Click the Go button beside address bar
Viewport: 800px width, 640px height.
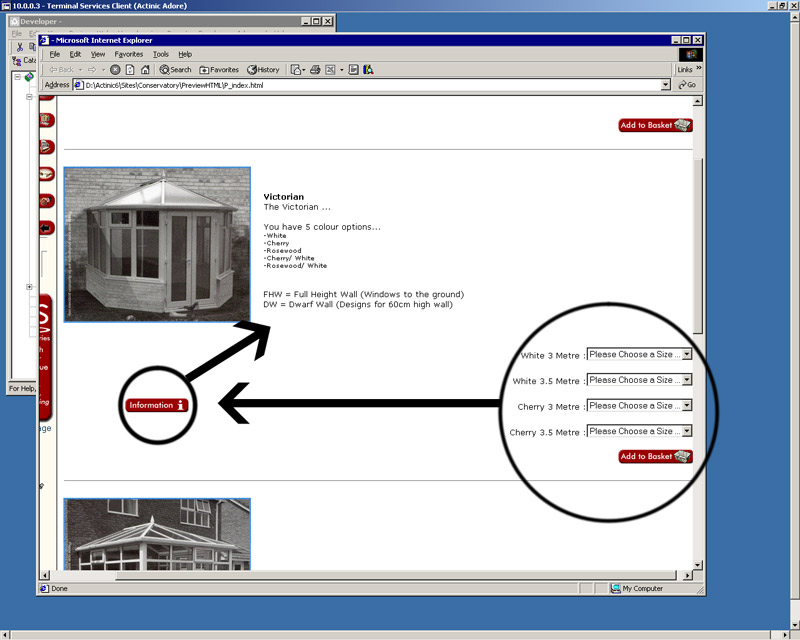686,85
